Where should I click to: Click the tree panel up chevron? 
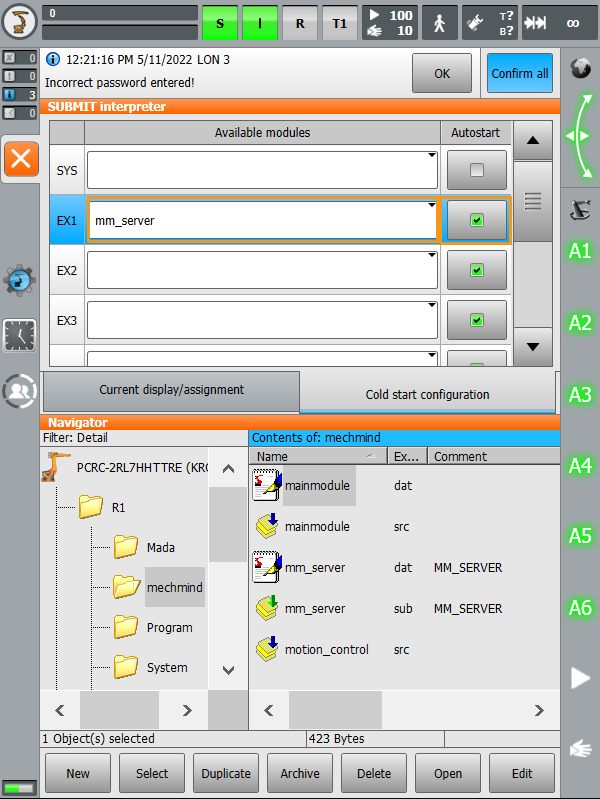[x=228, y=468]
